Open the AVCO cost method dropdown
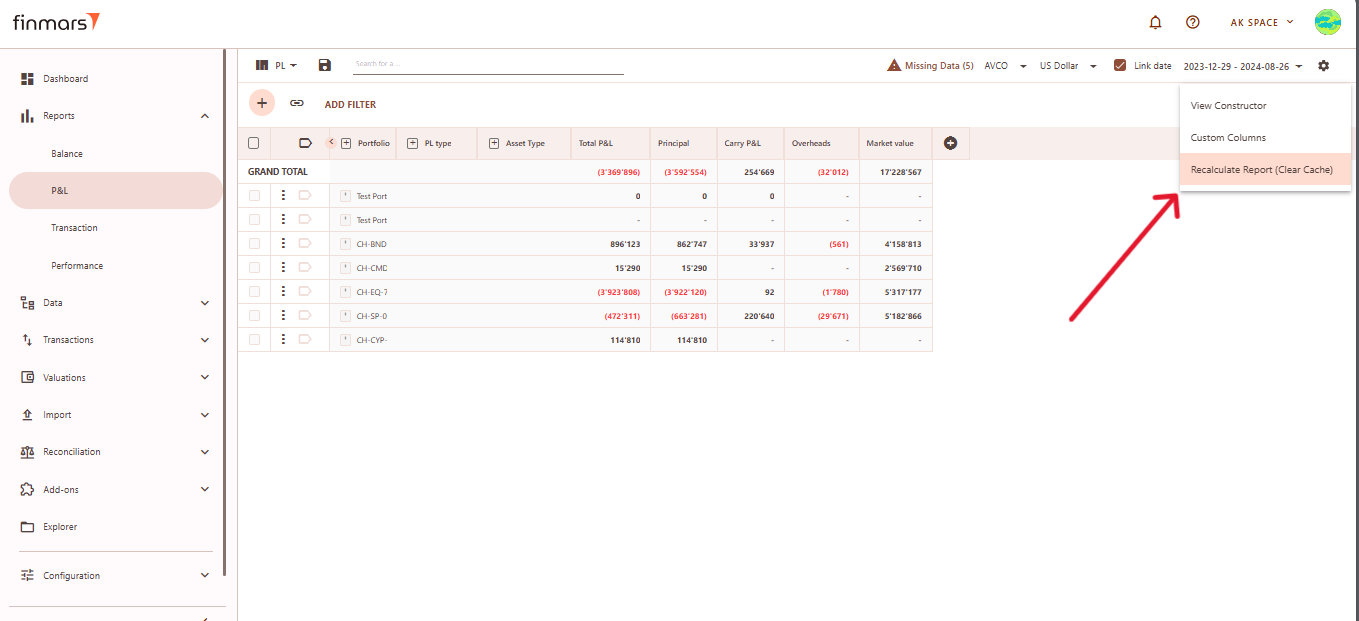 click(1005, 66)
